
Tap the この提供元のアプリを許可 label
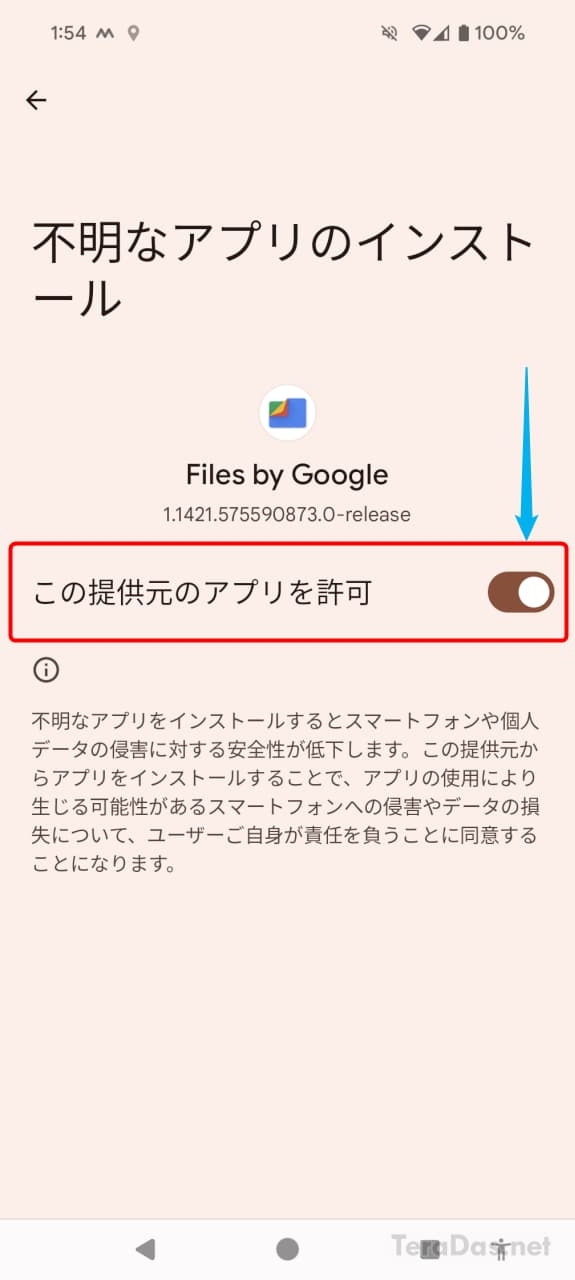(202, 592)
